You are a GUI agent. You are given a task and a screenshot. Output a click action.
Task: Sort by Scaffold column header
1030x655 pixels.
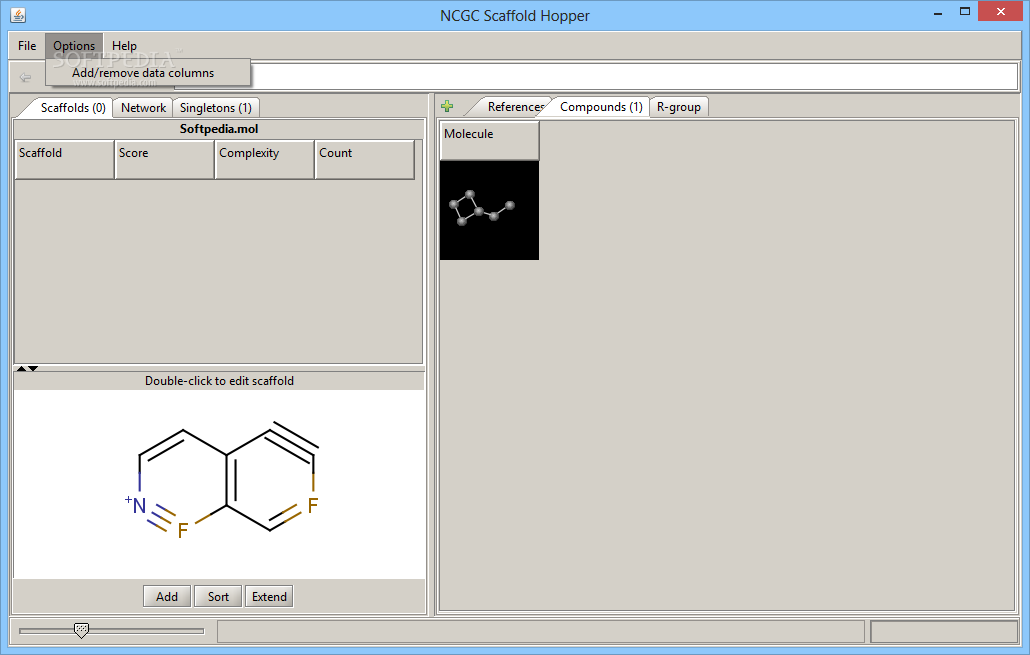click(64, 159)
